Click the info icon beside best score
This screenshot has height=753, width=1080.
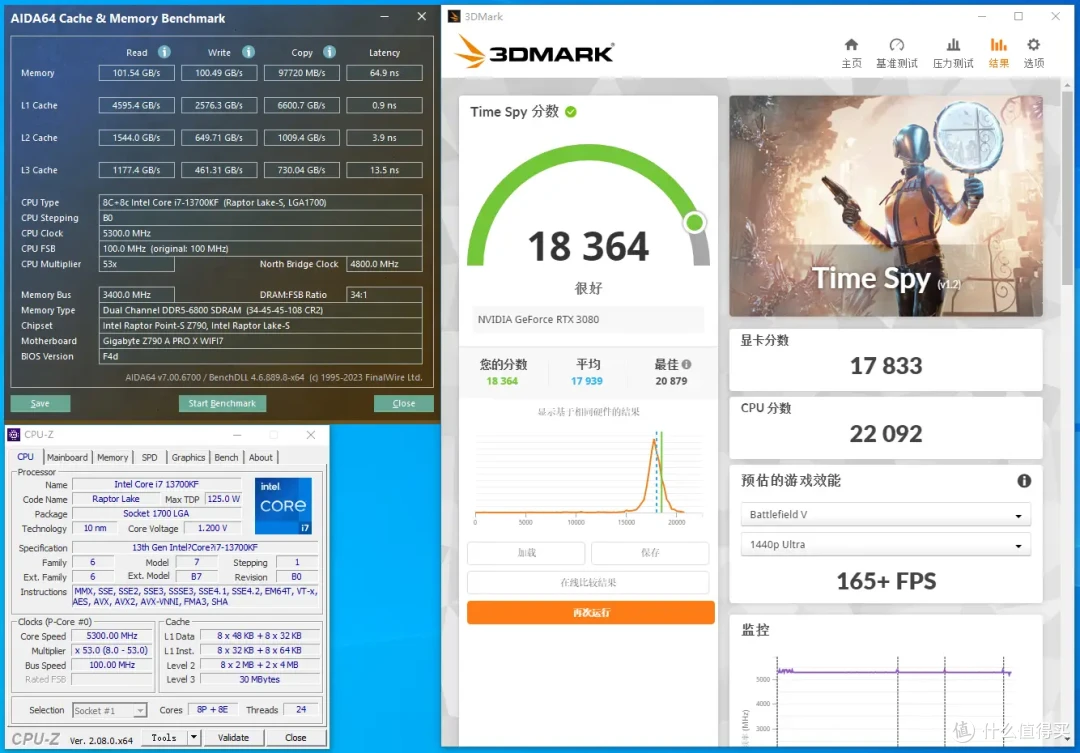coord(687,364)
